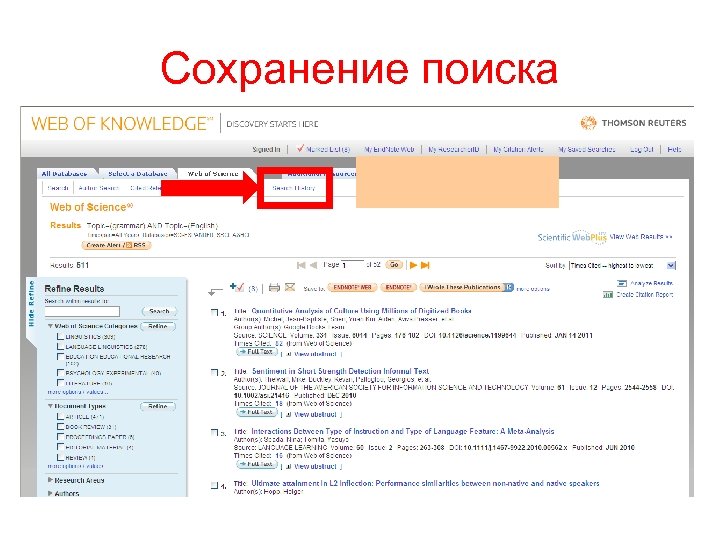720x540 pixels.
Task: Check the REVIEW document type checkbox
Action: (x=60, y=457)
